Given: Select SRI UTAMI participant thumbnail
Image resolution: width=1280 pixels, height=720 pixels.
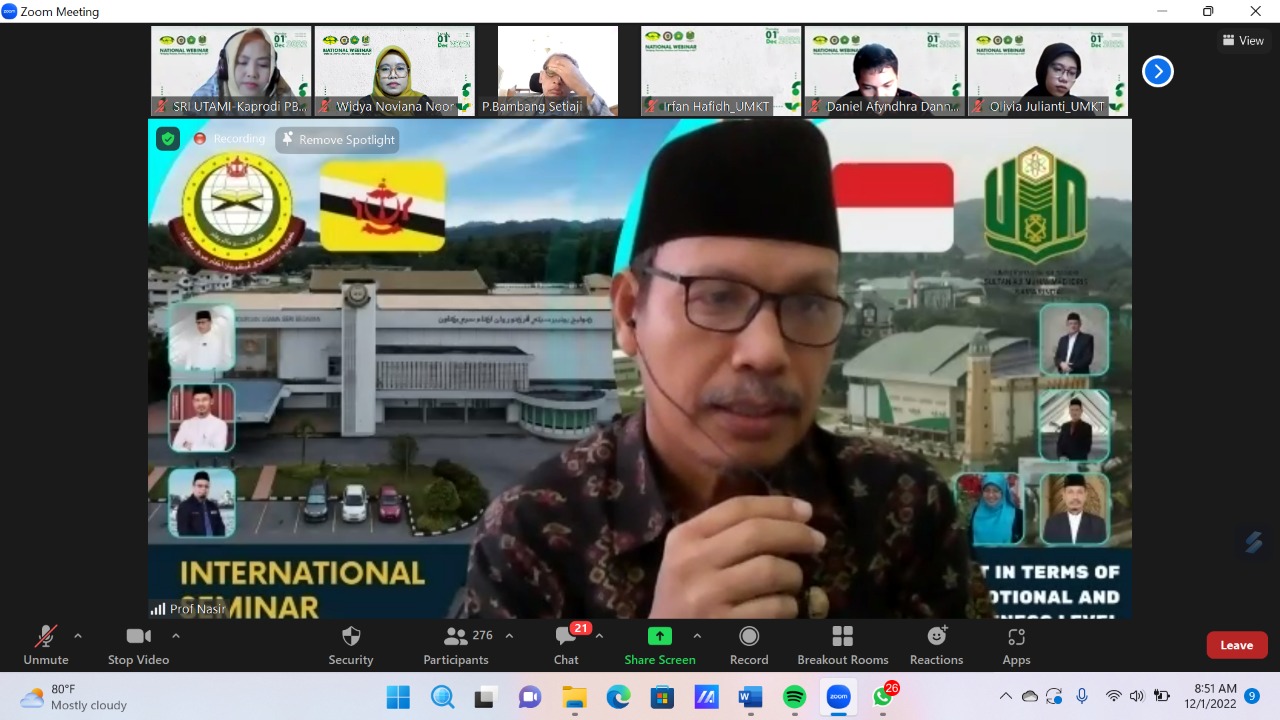Looking at the screenshot, I should coord(231,71).
